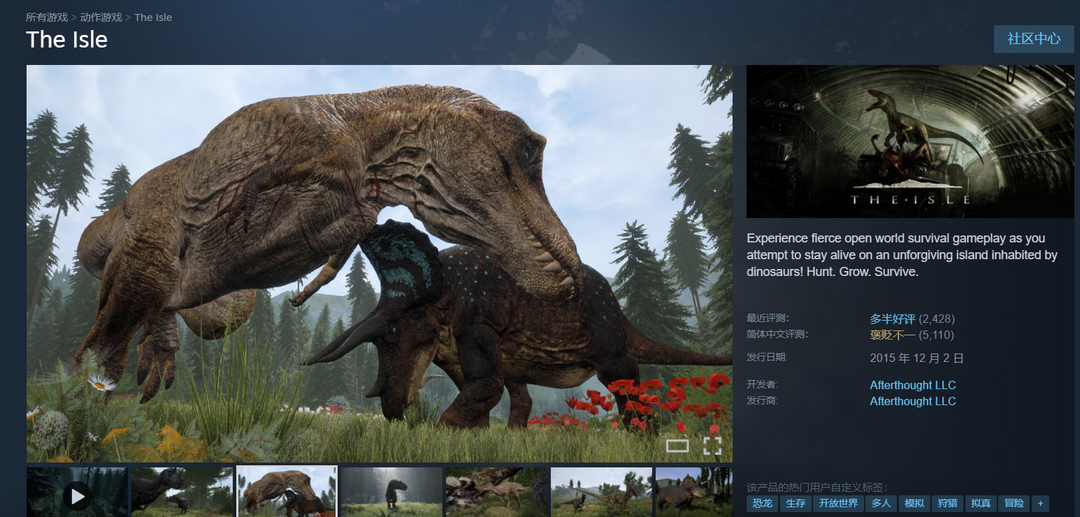This screenshot has height=517, width=1080.
Task: Click the 2015 年 12 月 2 日 release date
Action: (x=917, y=358)
